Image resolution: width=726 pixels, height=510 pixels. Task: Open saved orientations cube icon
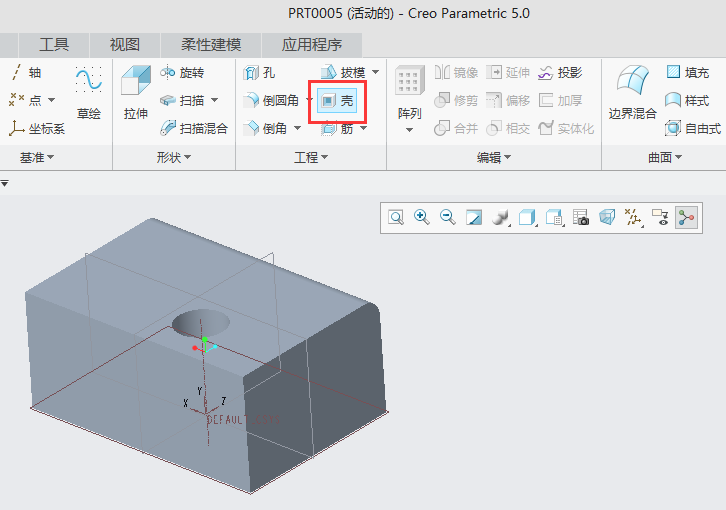527,217
